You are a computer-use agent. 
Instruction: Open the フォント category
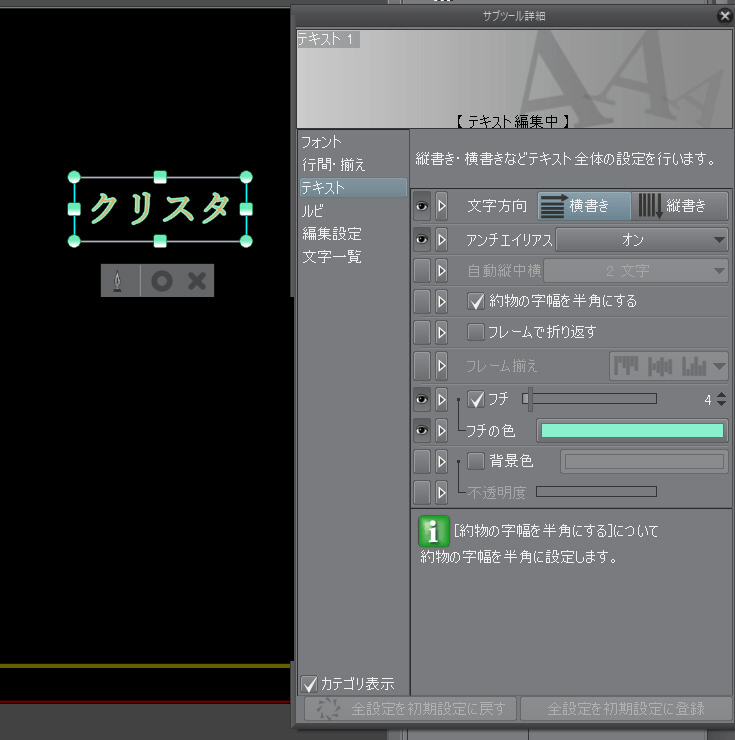tap(322, 142)
